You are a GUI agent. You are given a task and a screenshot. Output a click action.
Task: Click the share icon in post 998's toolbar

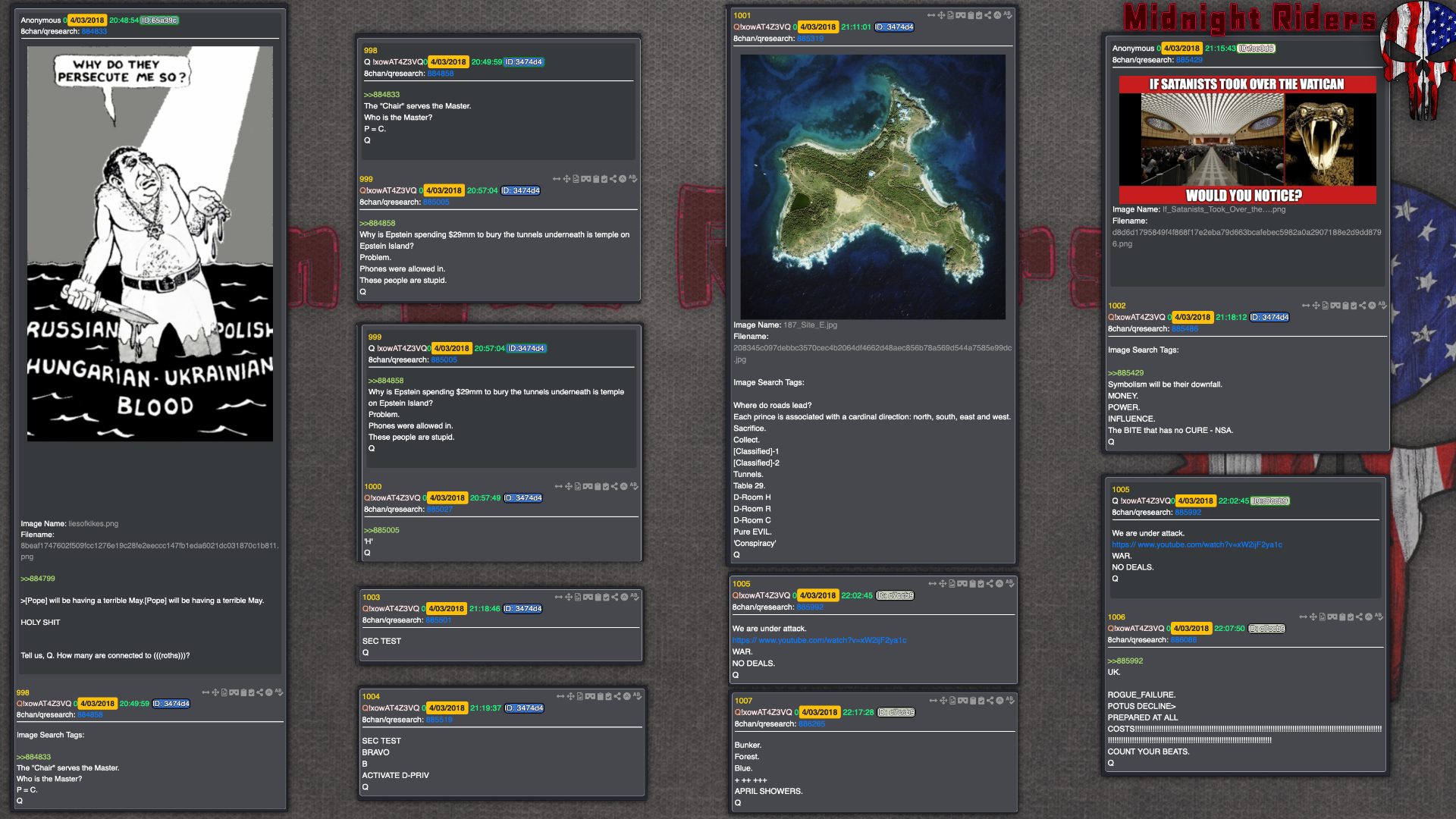coord(260,692)
